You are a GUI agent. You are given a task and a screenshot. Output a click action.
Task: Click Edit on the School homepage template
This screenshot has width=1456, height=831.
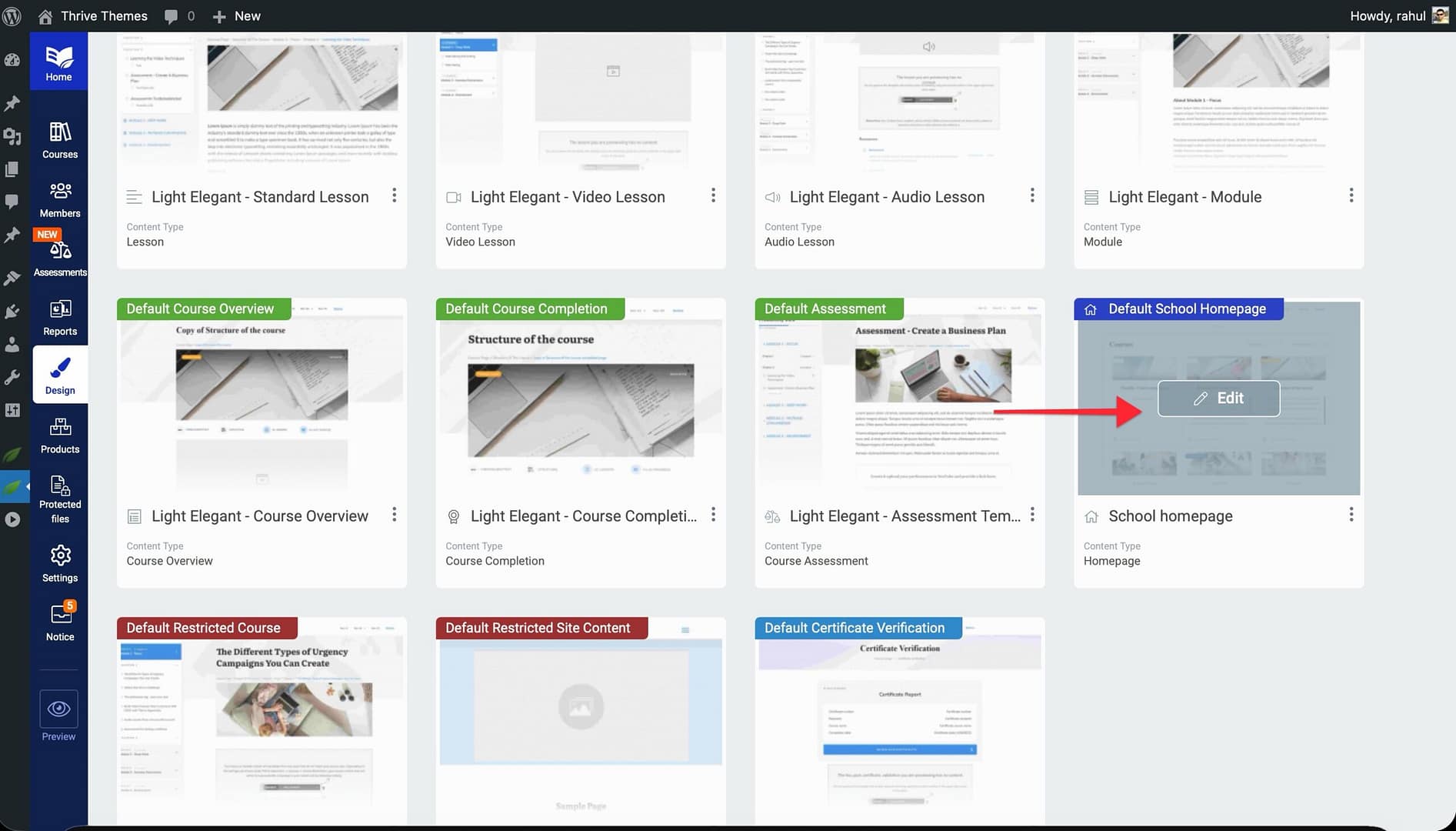click(x=1218, y=398)
